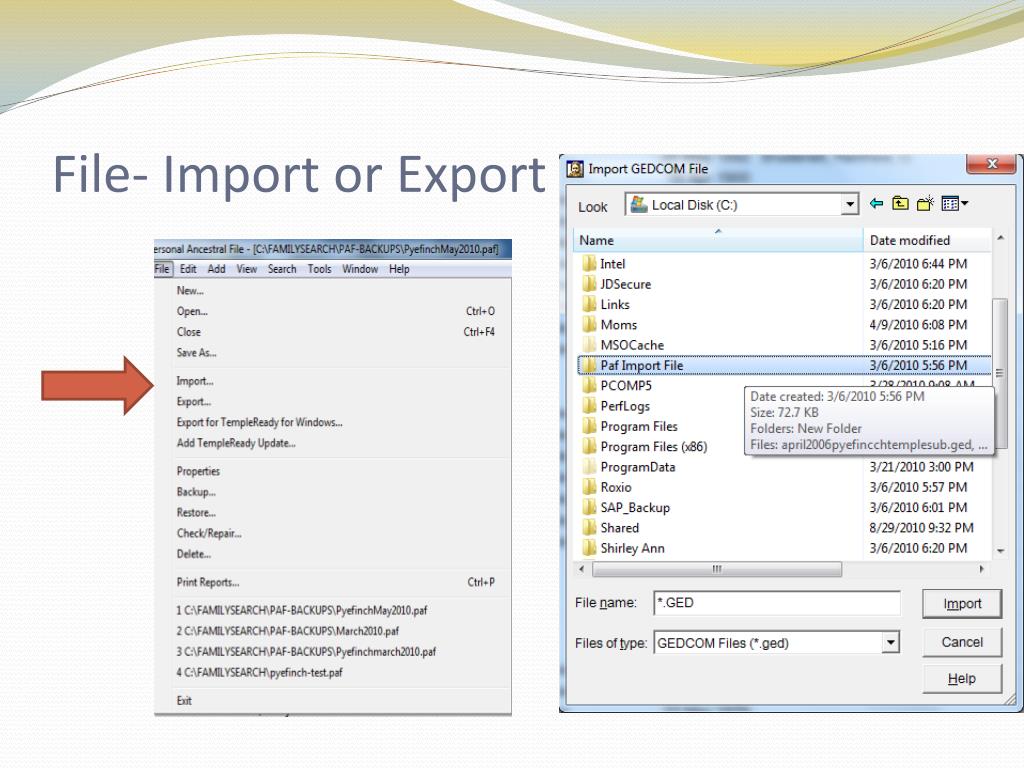Click the Links folder icon

coord(589,304)
